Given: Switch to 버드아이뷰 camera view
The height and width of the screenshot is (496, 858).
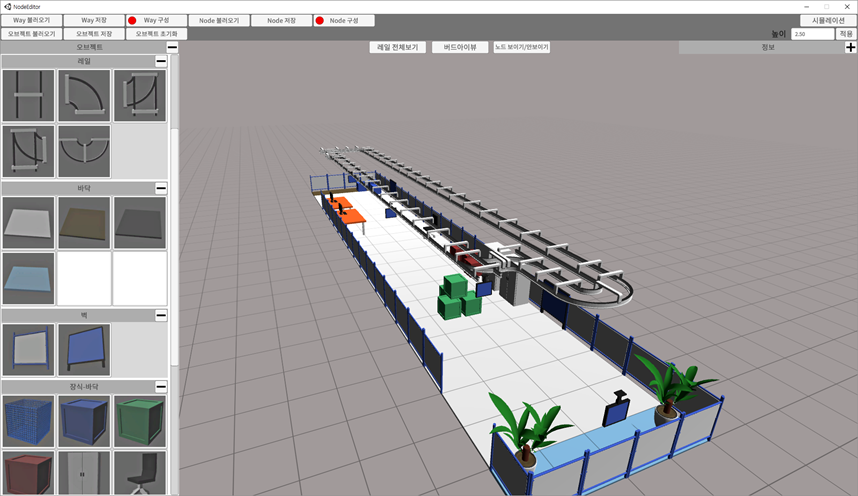Looking at the screenshot, I should 460,48.
